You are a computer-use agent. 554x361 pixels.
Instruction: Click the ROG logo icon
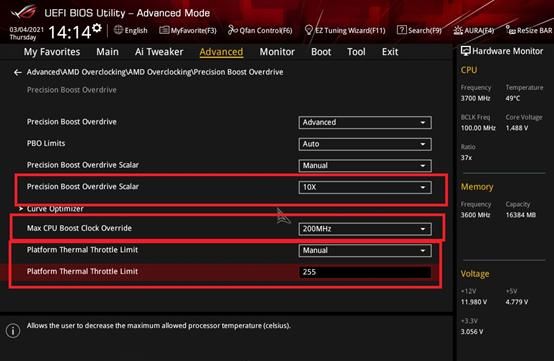pyautogui.click(x=23, y=13)
